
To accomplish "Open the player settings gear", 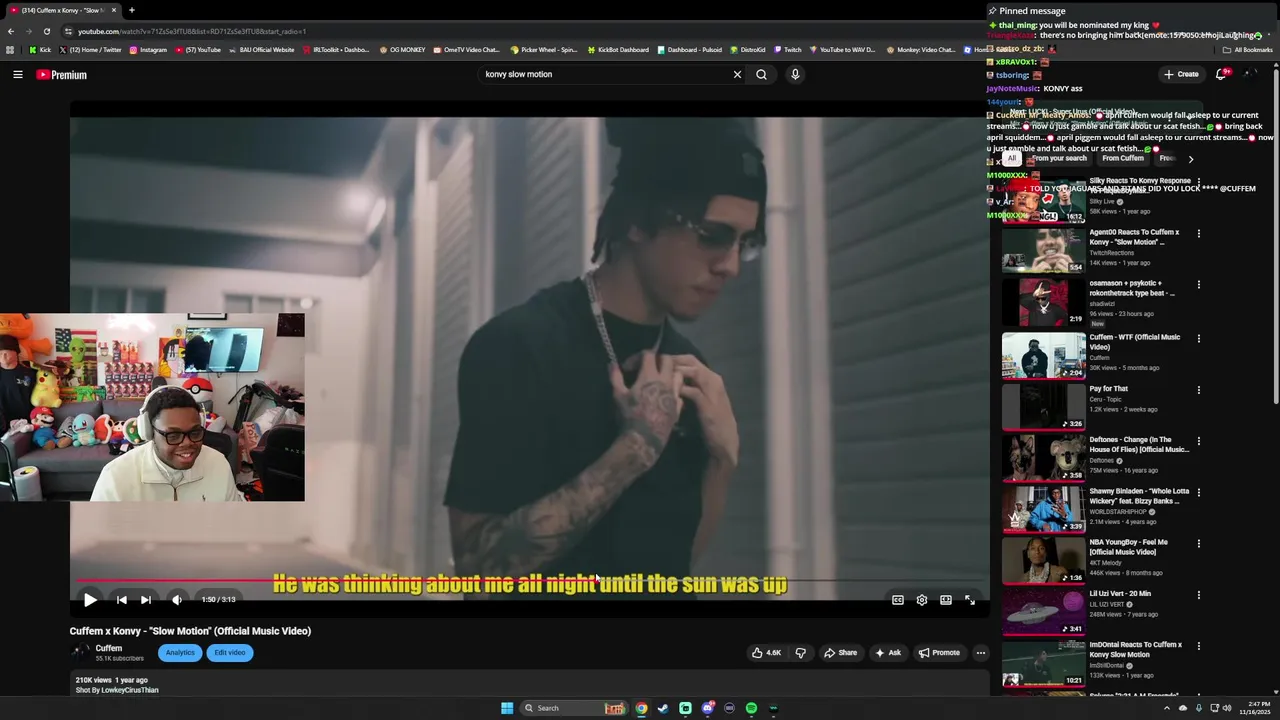I will 922,600.
